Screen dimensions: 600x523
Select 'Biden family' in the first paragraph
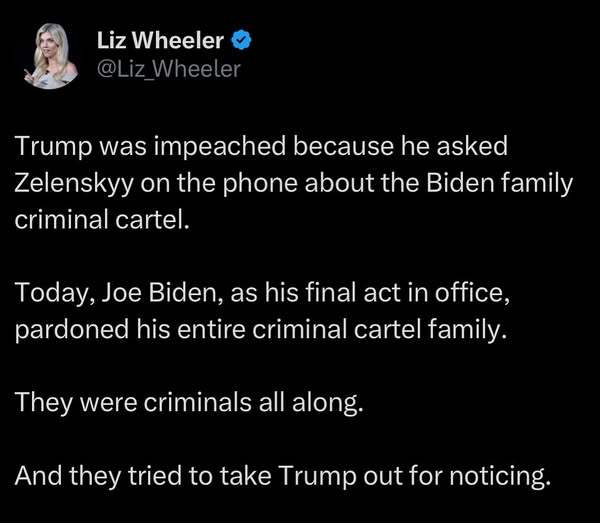tap(499, 184)
